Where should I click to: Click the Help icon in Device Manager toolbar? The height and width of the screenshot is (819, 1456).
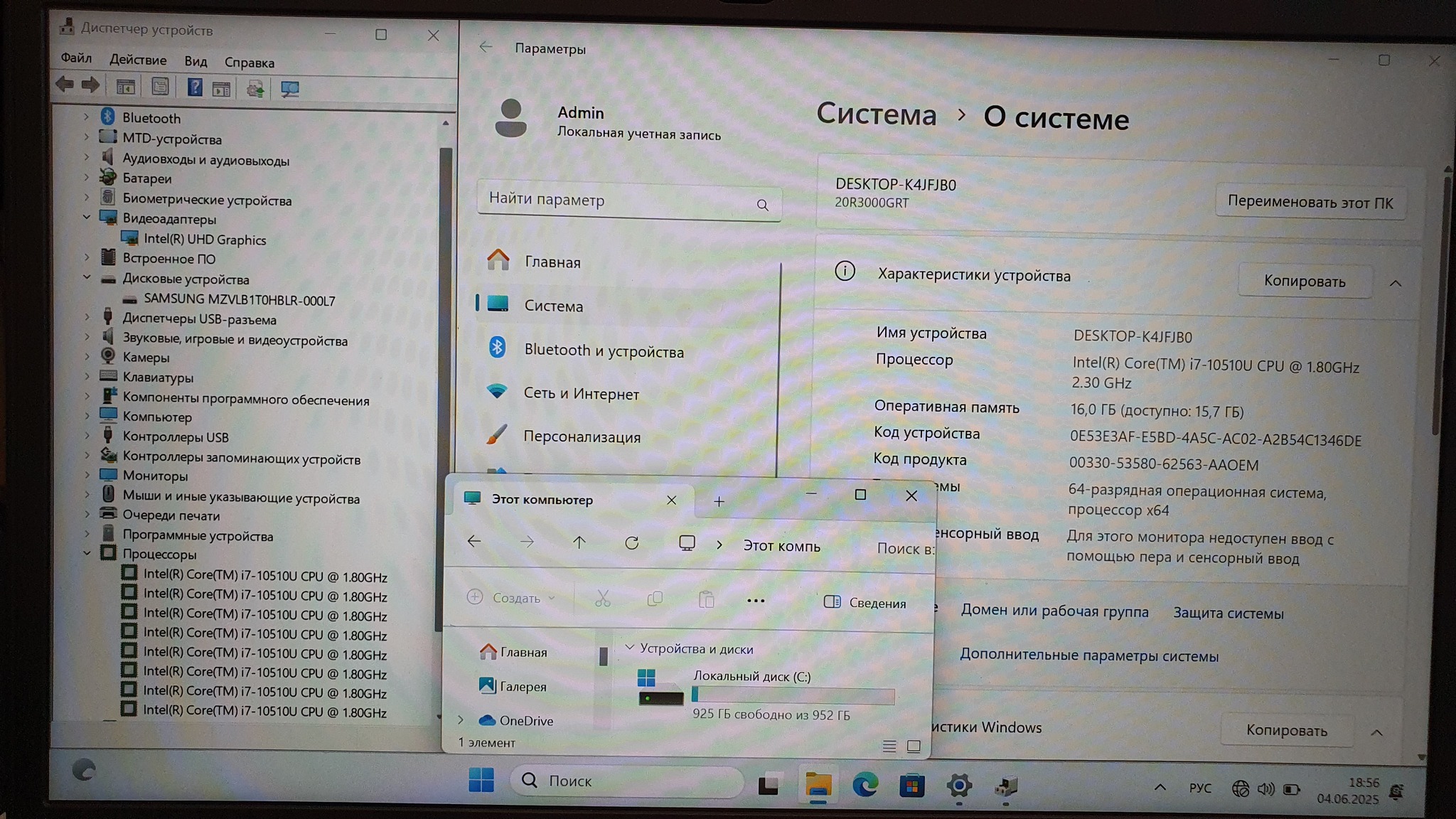(194, 88)
